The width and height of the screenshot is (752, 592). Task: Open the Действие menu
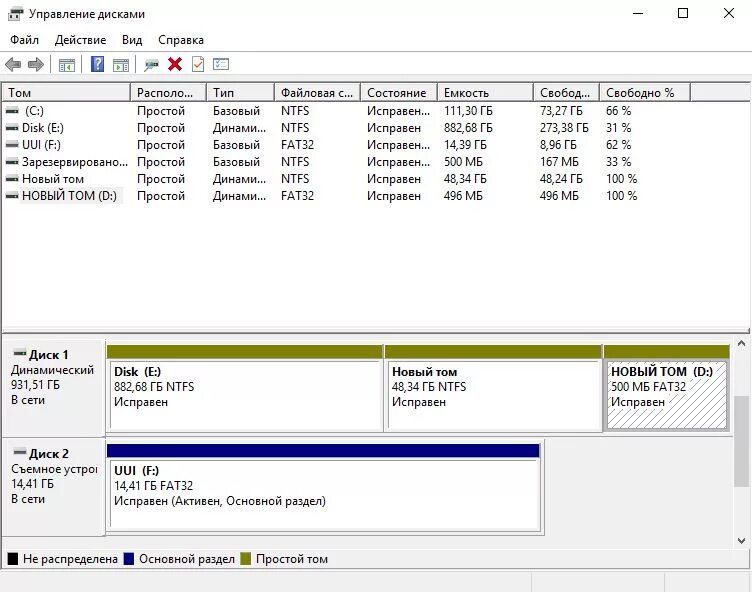(x=80, y=40)
